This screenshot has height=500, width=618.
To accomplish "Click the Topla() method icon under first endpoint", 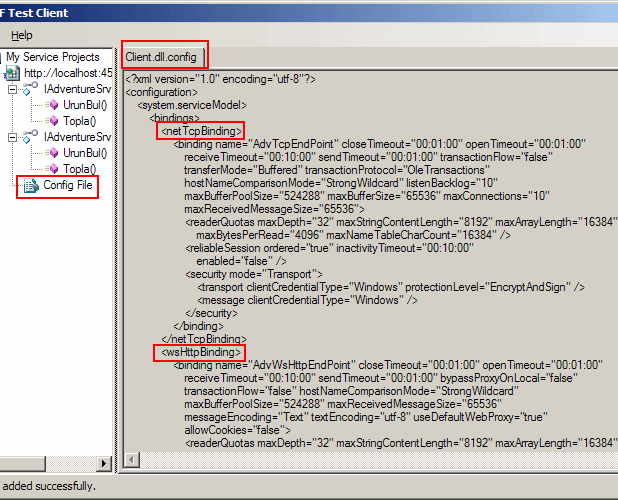I will [53, 121].
